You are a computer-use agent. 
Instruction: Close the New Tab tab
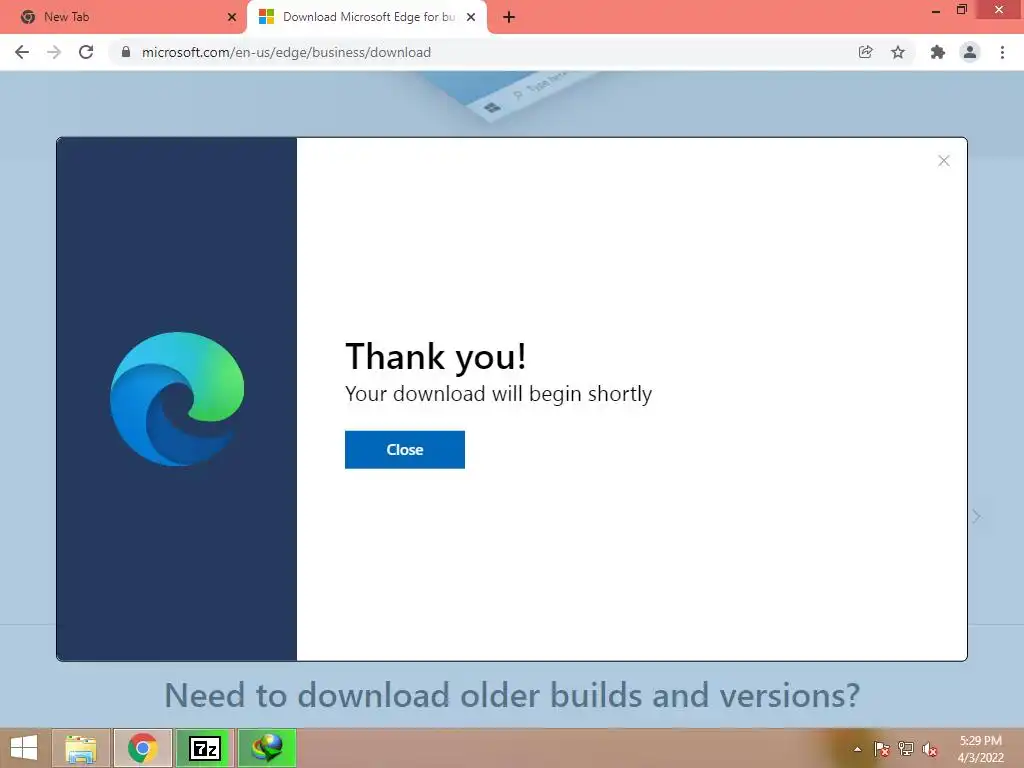click(x=232, y=17)
